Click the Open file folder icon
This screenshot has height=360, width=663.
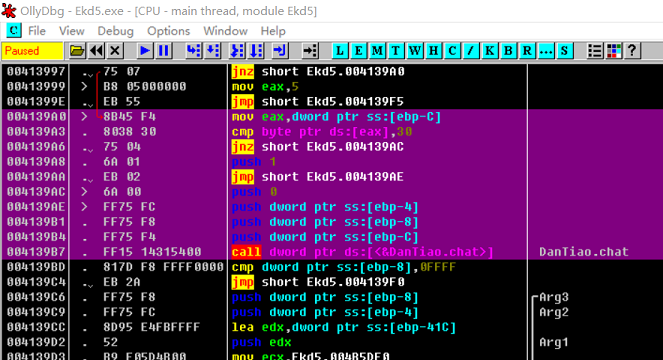77,51
